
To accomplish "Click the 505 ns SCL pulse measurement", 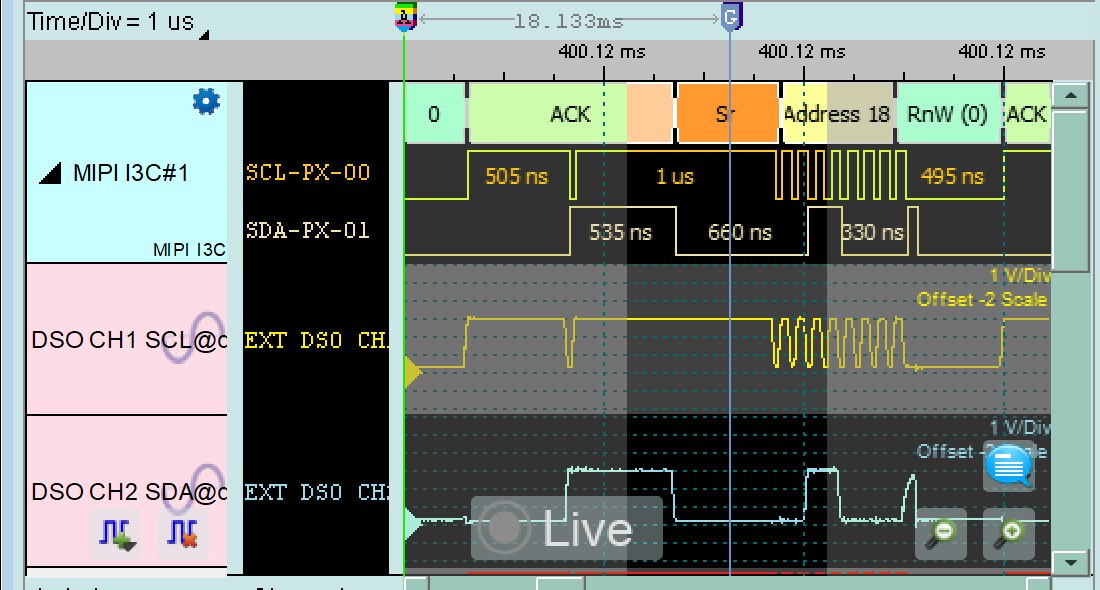I will [516, 176].
